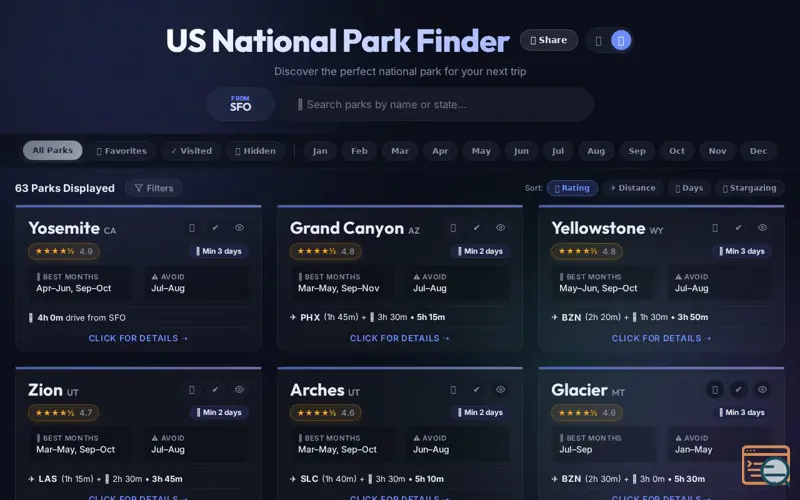This screenshot has height=500, width=800.
Task: Hide the Grand Canyon card
Action: (x=501, y=228)
